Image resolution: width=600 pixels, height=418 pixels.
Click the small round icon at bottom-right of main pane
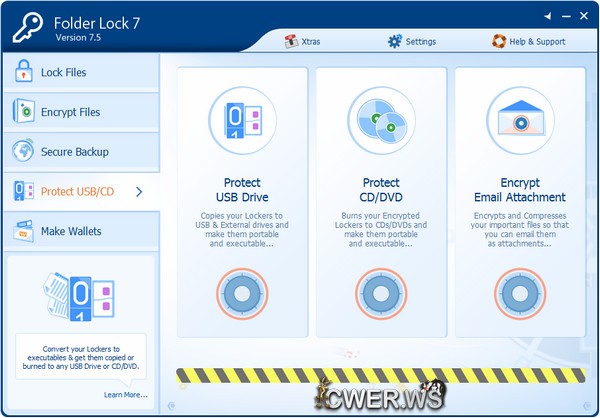click(x=587, y=405)
